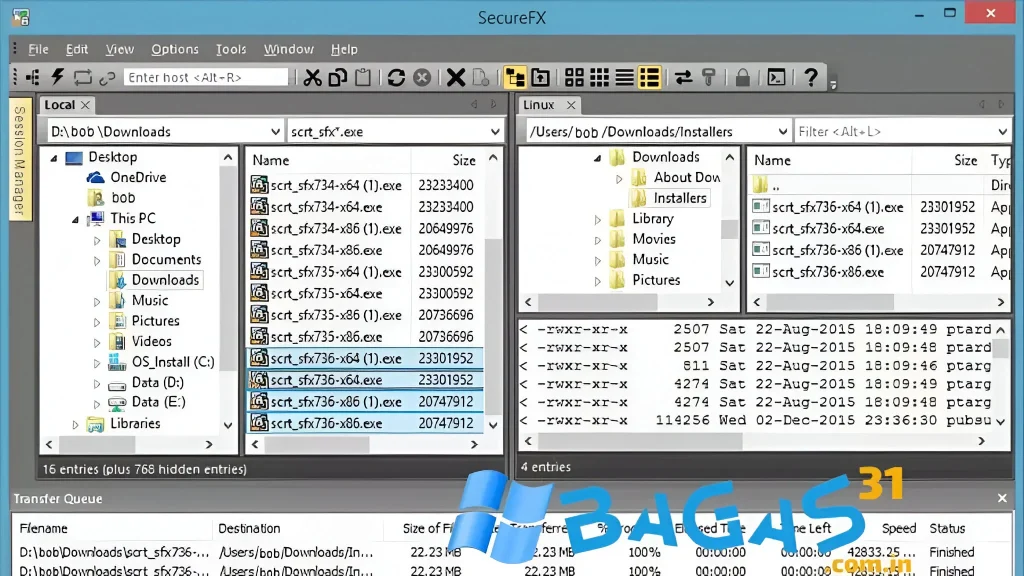Click the Paste clipboard icon
Viewport: 1024px width, 576px height.
[363, 78]
